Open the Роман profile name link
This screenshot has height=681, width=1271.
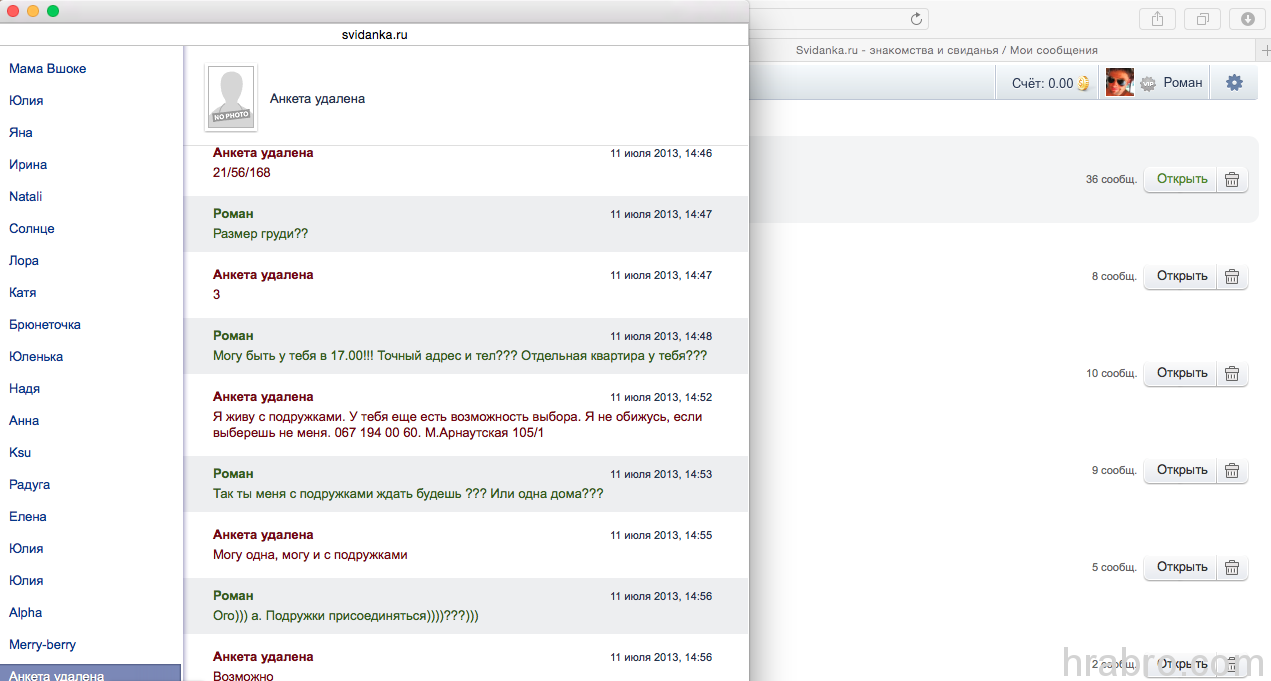tap(1183, 83)
